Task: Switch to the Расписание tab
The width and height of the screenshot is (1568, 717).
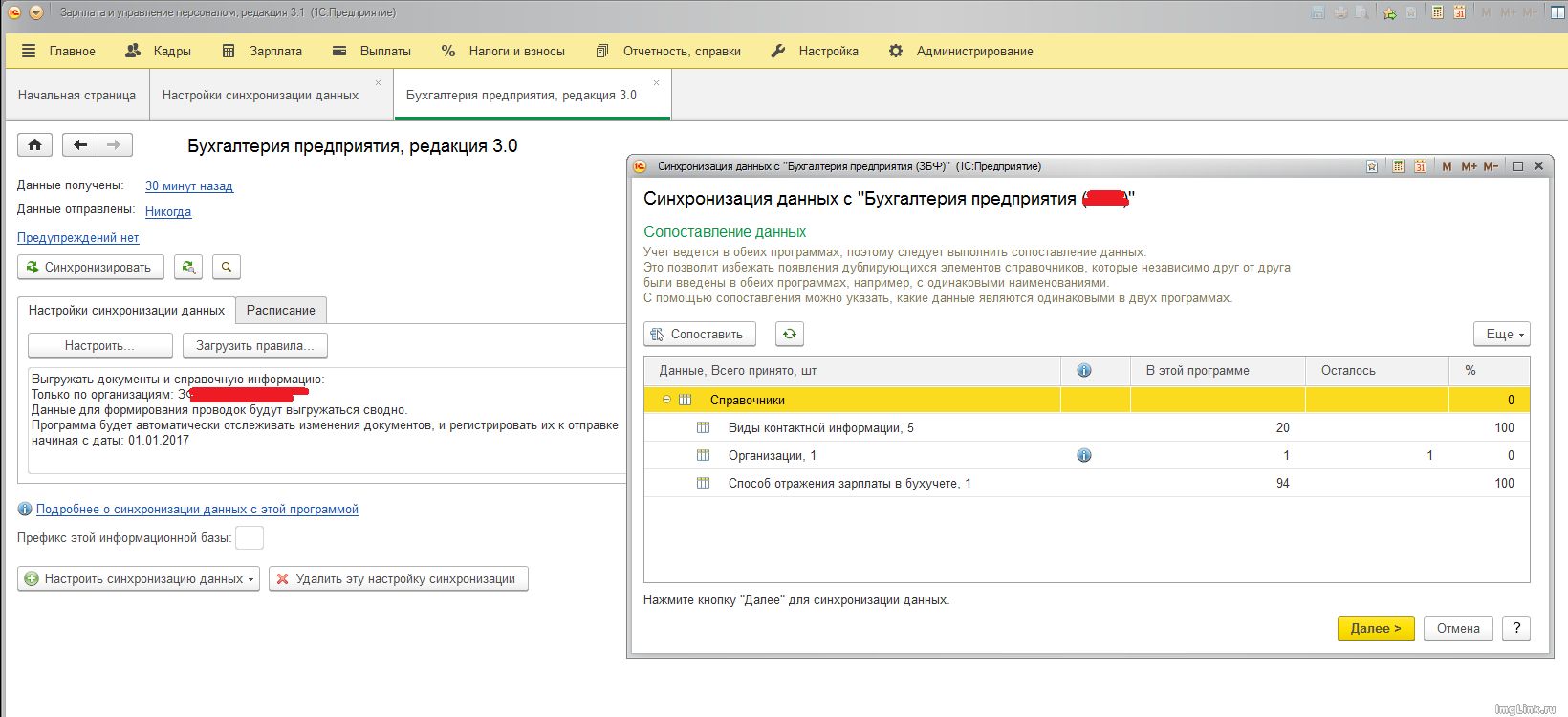Action: click(281, 311)
